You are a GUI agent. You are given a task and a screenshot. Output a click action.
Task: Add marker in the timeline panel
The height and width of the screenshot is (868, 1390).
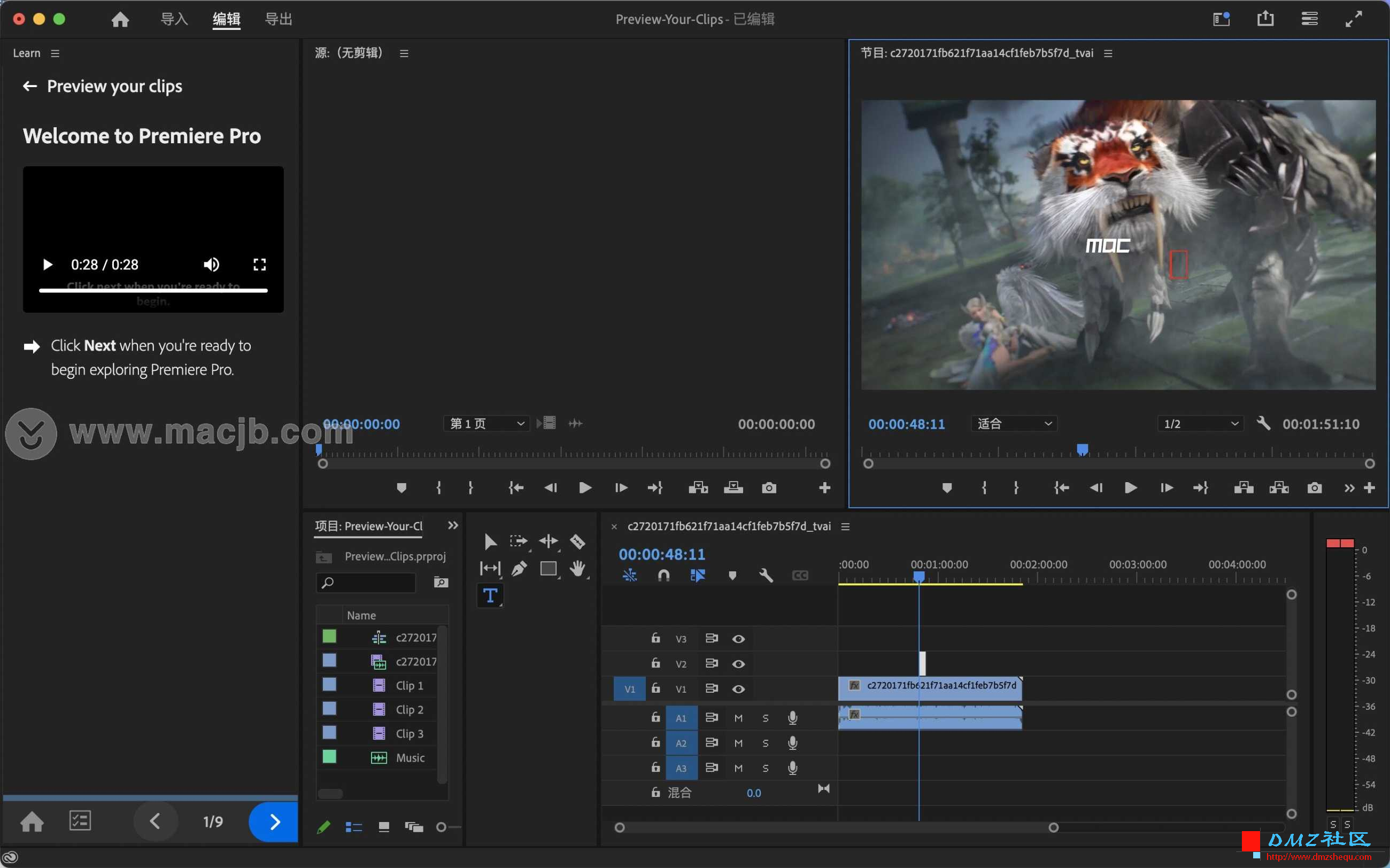coord(732,575)
